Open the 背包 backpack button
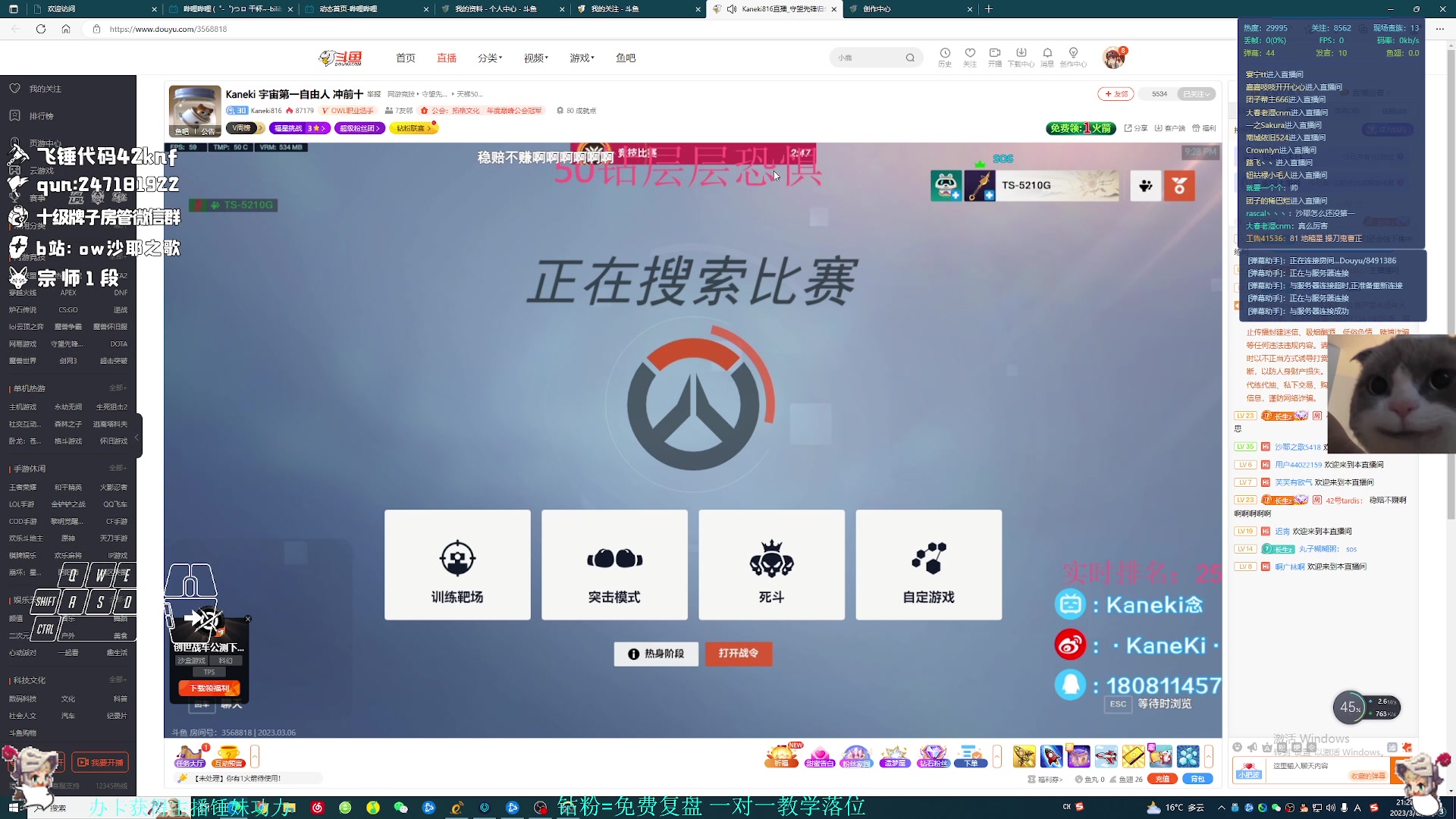Screen dimensions: 1456x819 (1197, 779)
